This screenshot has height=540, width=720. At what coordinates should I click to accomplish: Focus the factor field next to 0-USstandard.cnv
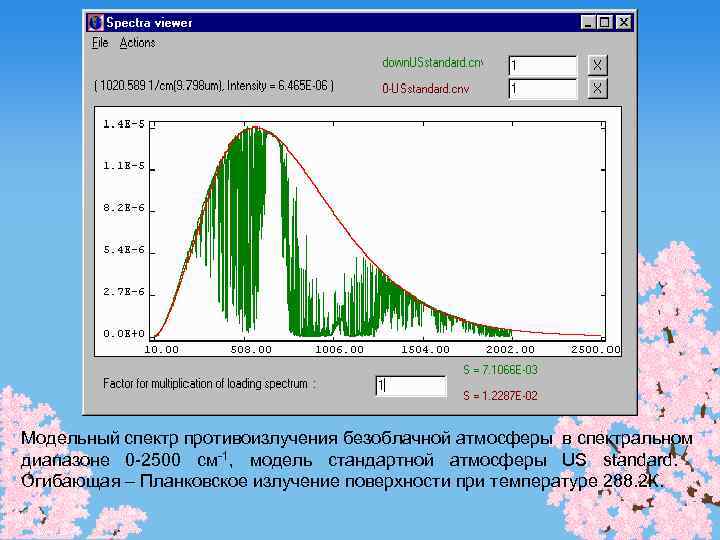(x=542, y=89)
